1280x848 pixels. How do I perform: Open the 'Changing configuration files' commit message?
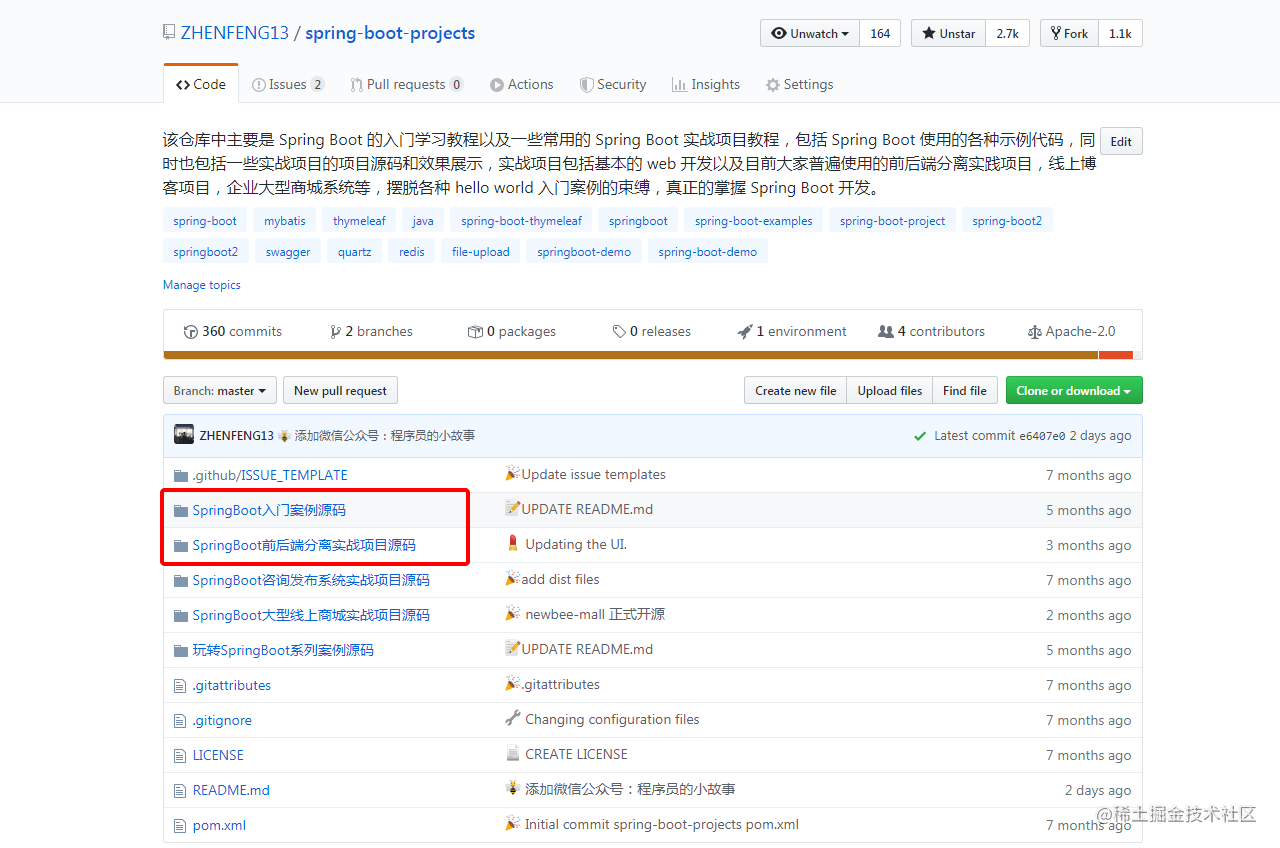[612, 719]
